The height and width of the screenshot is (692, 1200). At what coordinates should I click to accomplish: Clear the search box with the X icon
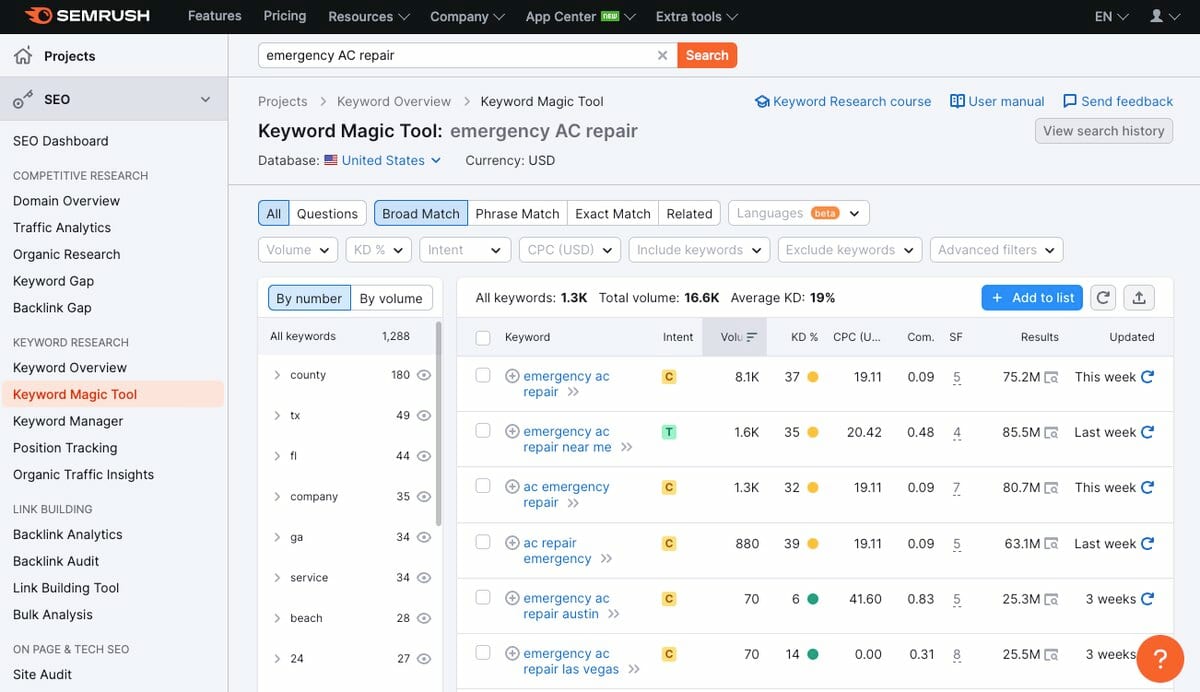point(662,56)
